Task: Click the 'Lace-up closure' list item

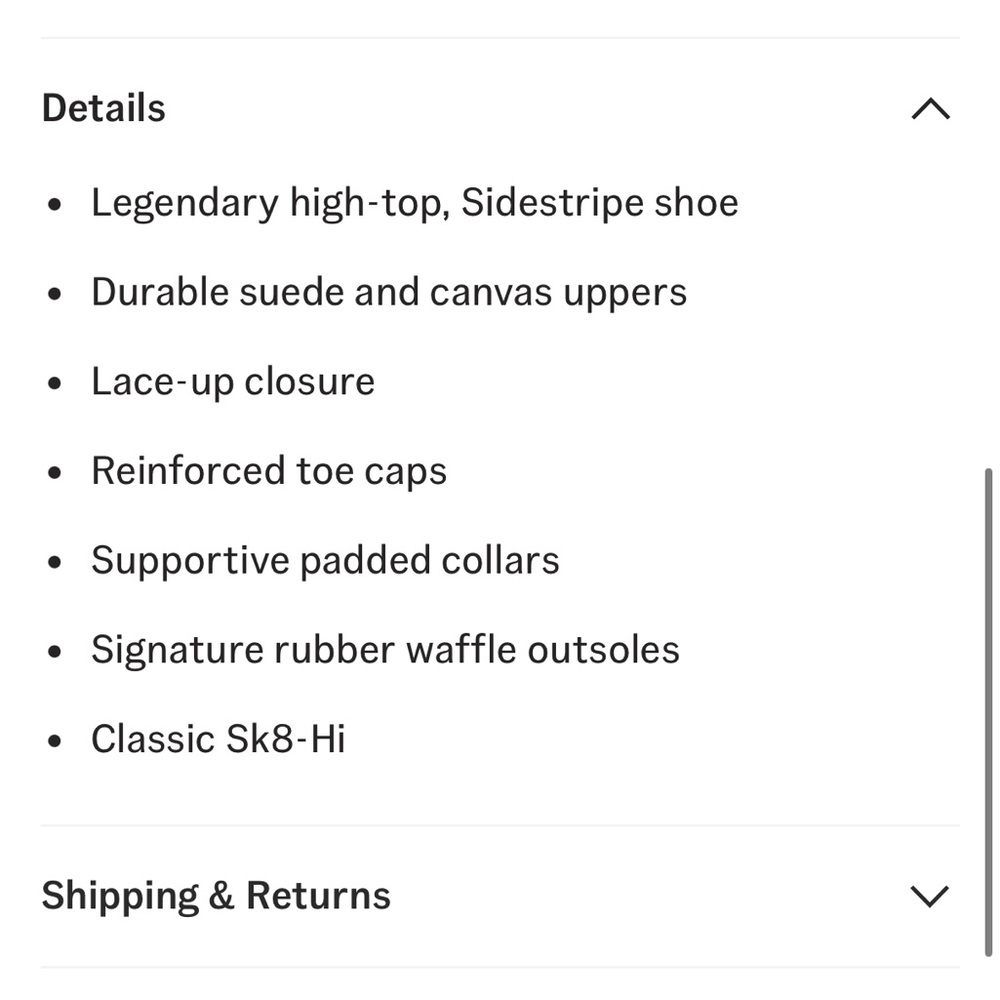Action: [x=233, y=382]
